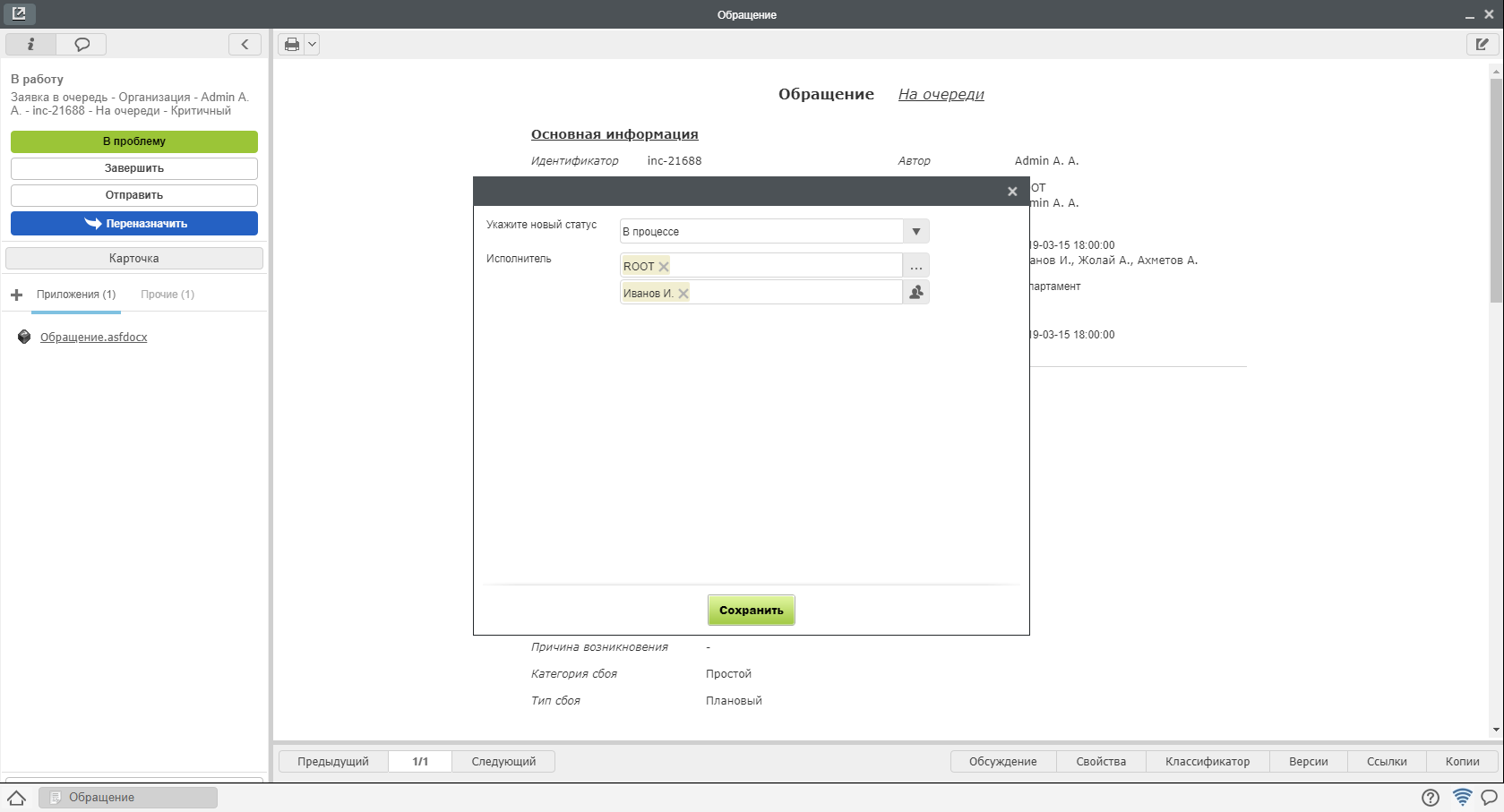
Task: Click the Переназначить button
Action: [x=134, y=223]
